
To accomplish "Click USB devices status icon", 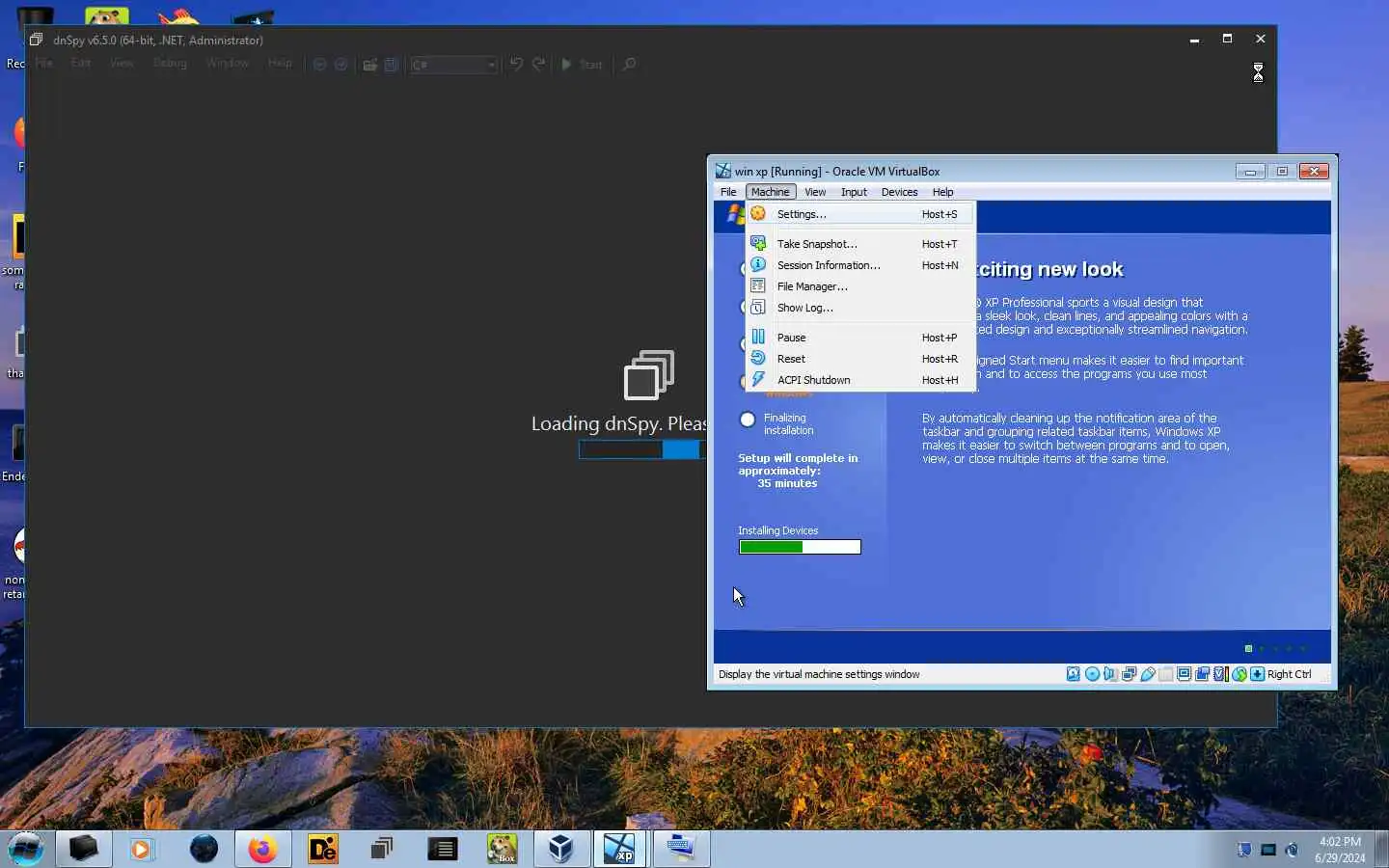I will click(1148, 674).
